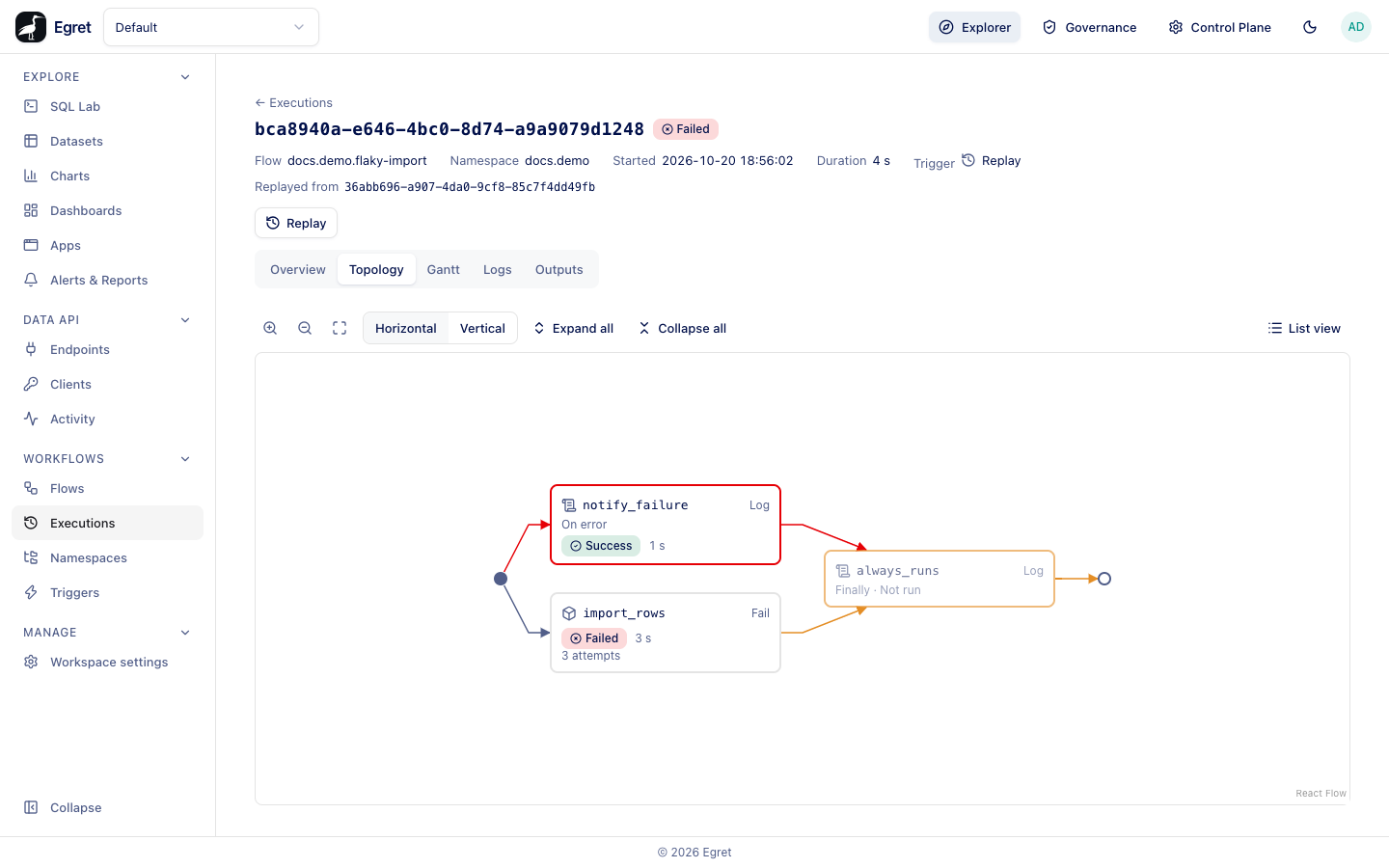This screenshot has width=1389, height=868.
Task: Switch to the Overview tab
Action: coord(298,269)
